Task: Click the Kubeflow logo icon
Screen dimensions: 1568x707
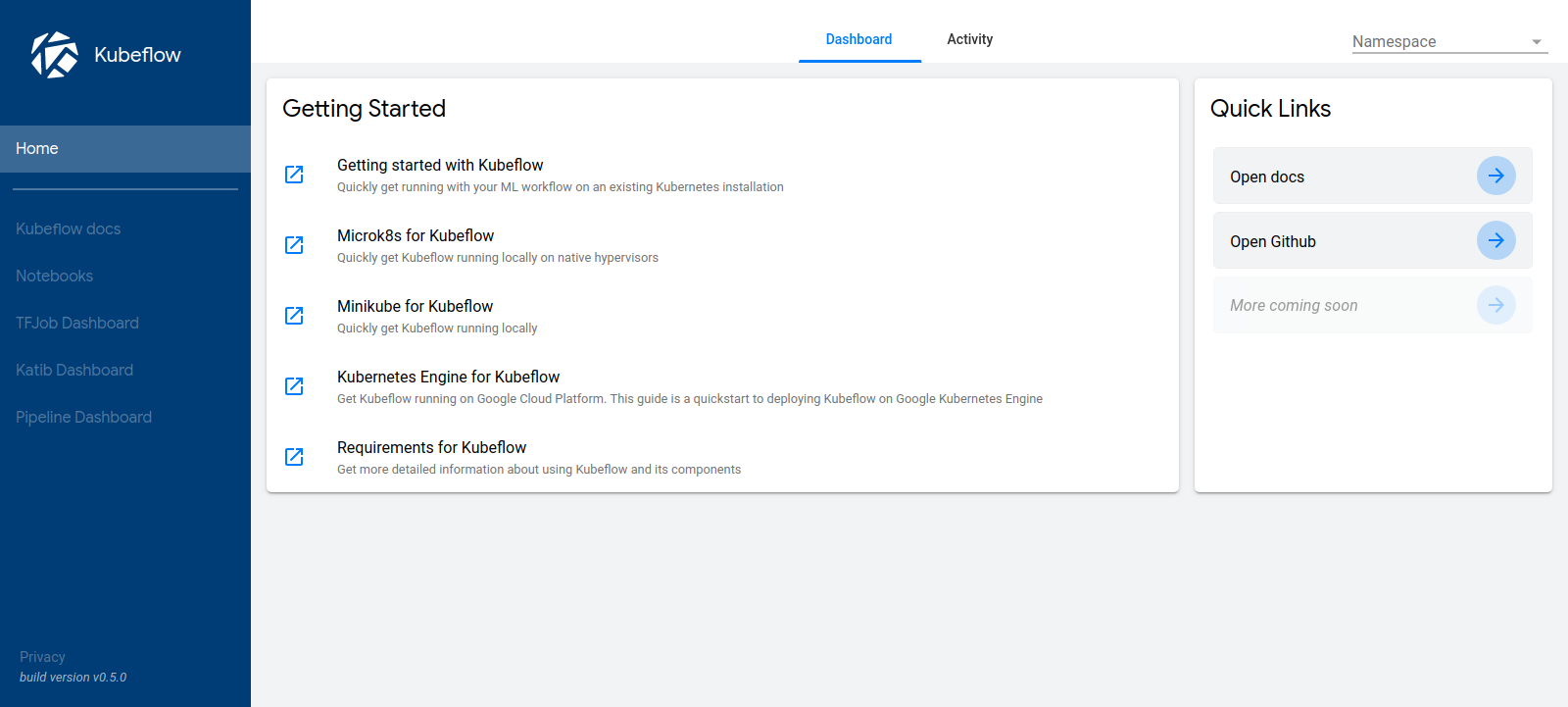Action: [x=55, y=55]
